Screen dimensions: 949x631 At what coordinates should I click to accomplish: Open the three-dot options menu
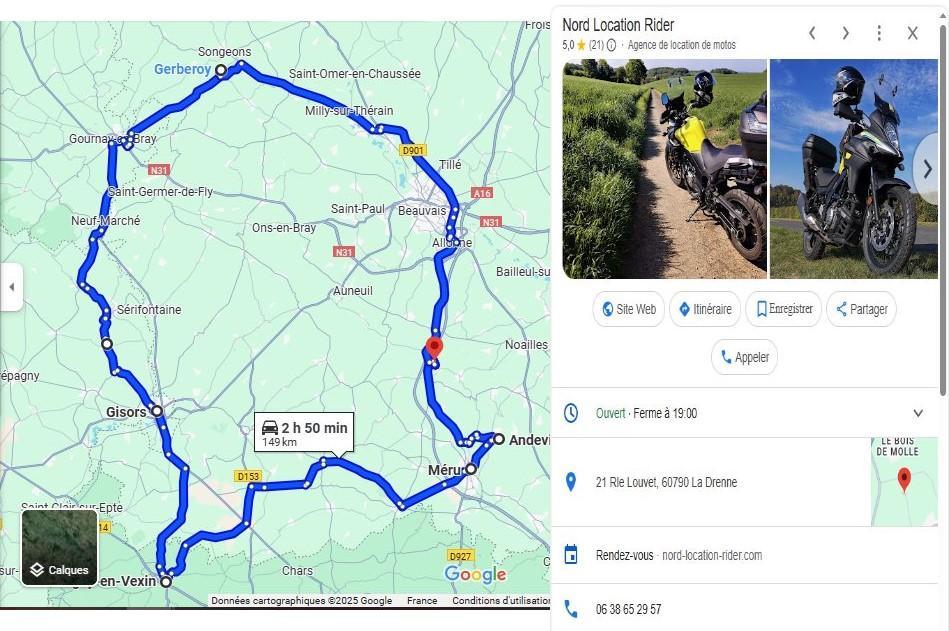tap(879, 33)
